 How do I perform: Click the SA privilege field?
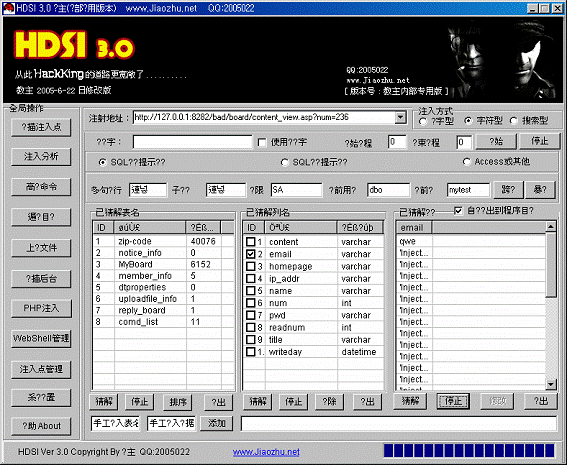[296, 190]
